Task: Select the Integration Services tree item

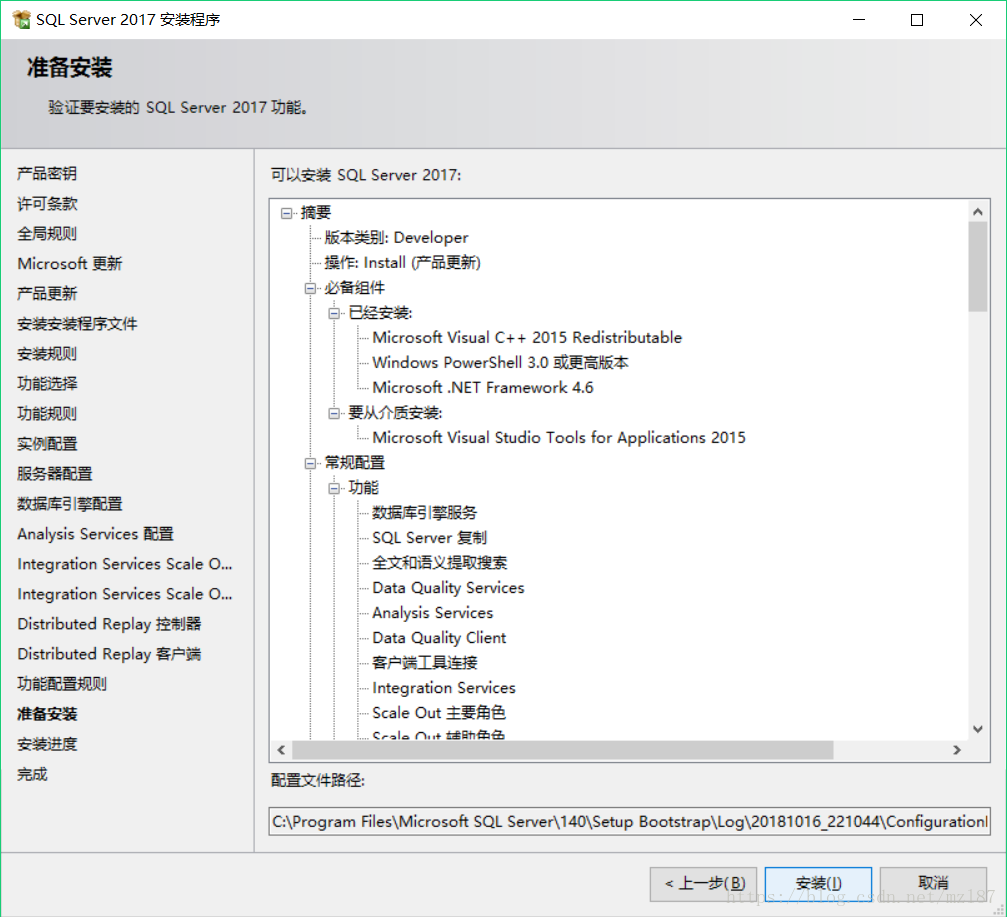Action: [x=444, y=688]
